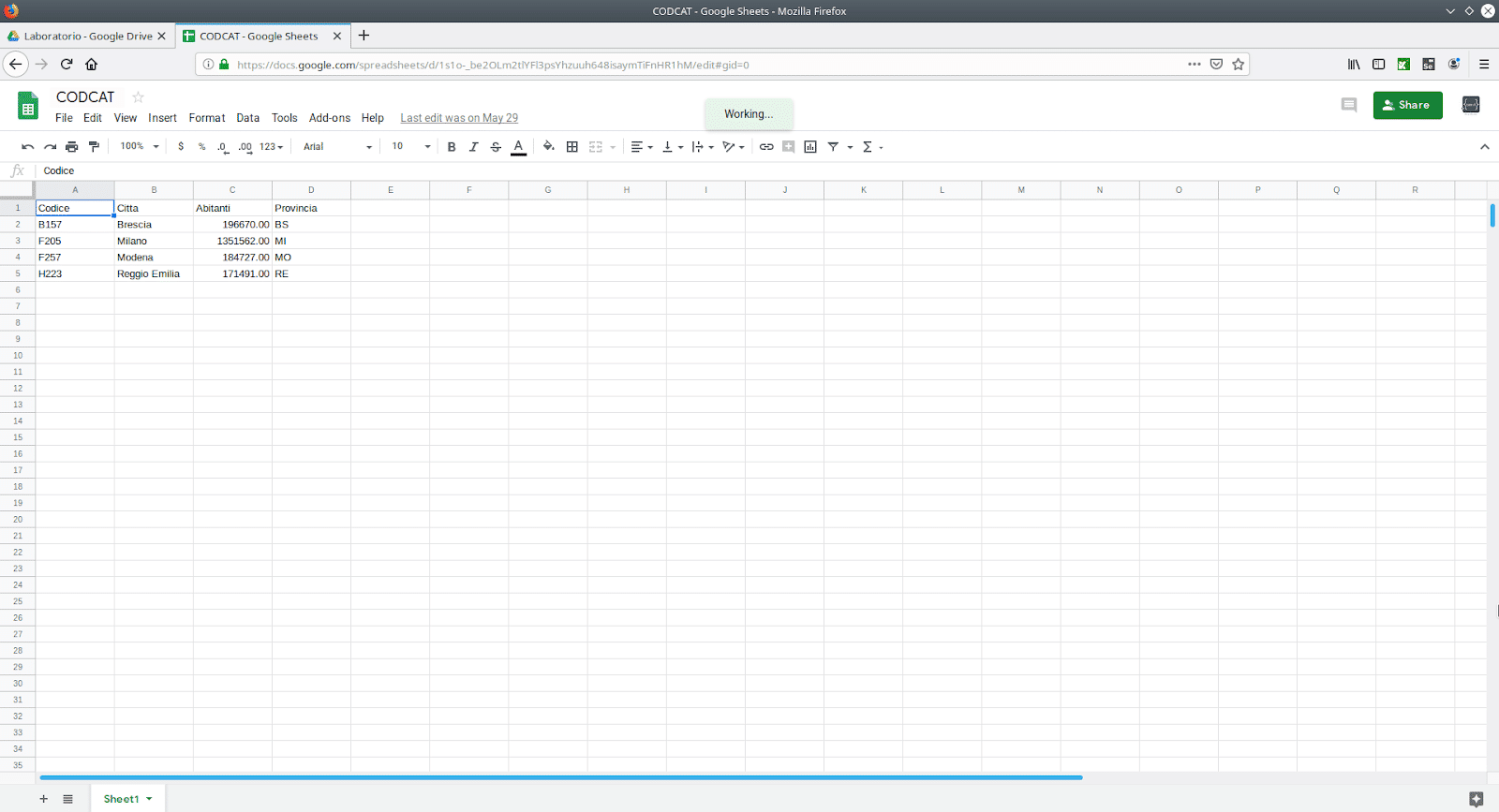Open the File menu
Screen dimensions: 1499x812
click(64, 118)
